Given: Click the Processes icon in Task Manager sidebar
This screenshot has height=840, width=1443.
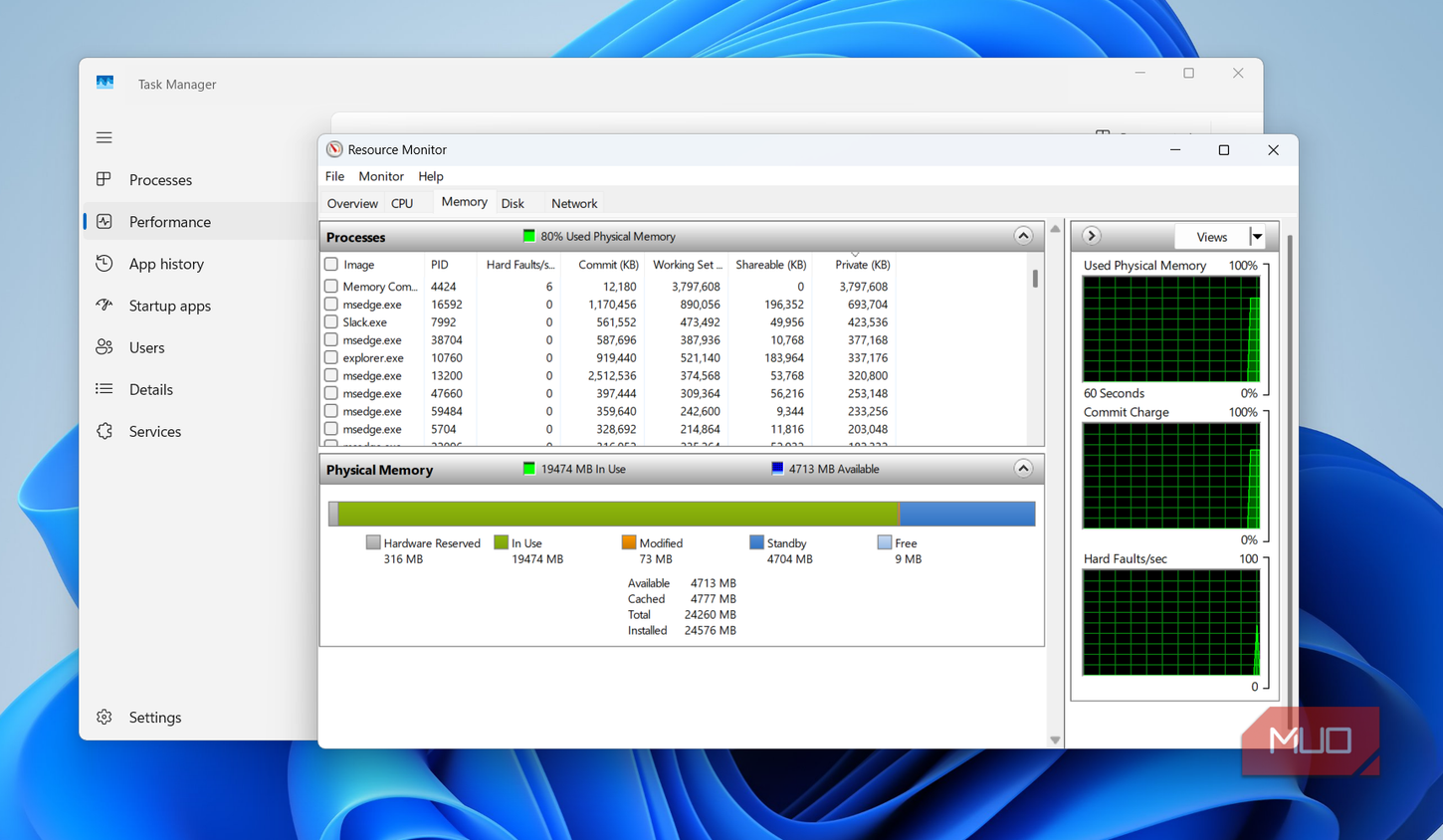Looking at the screenshot, I should 104,179.
